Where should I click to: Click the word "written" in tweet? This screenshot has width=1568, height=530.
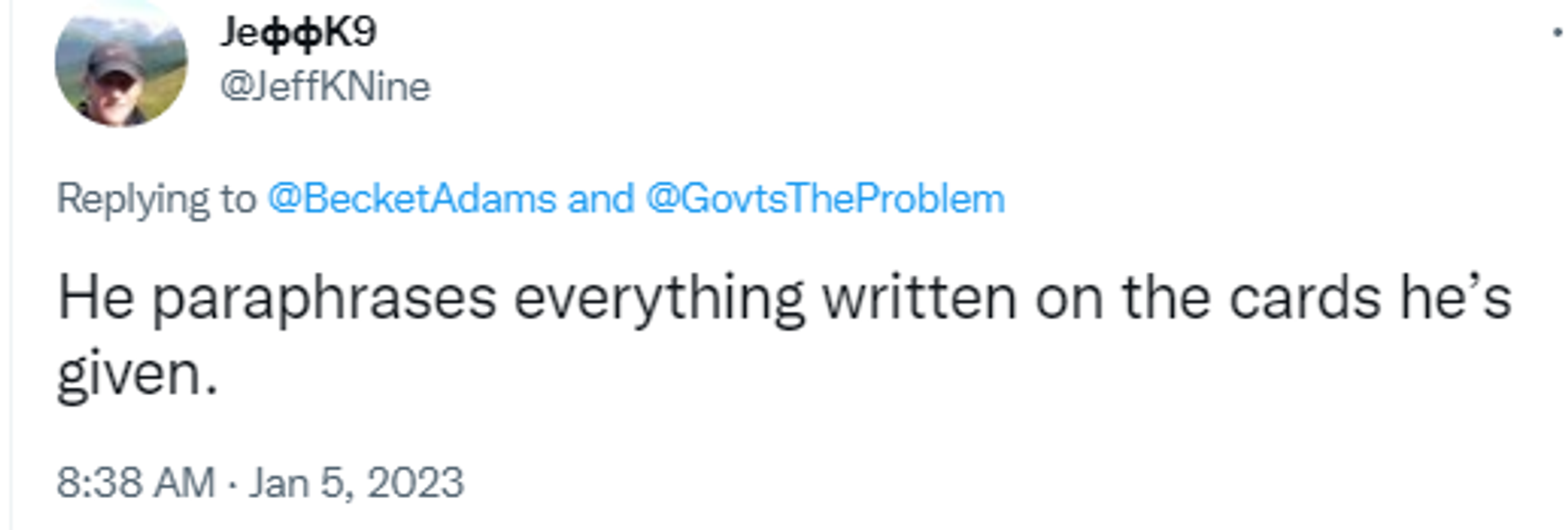920,297
